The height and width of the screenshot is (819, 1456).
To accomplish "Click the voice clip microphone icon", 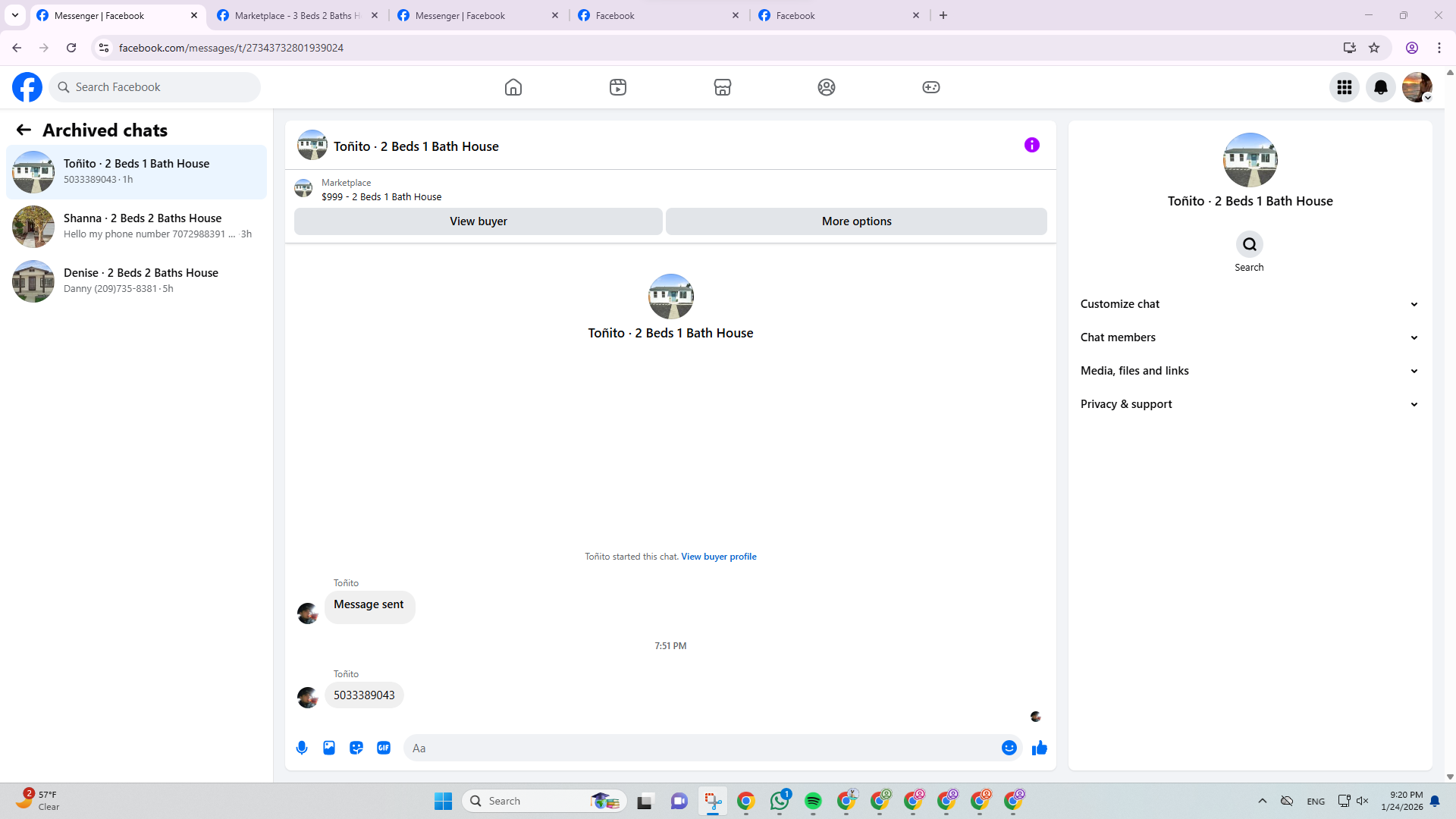I will (302, 748).
